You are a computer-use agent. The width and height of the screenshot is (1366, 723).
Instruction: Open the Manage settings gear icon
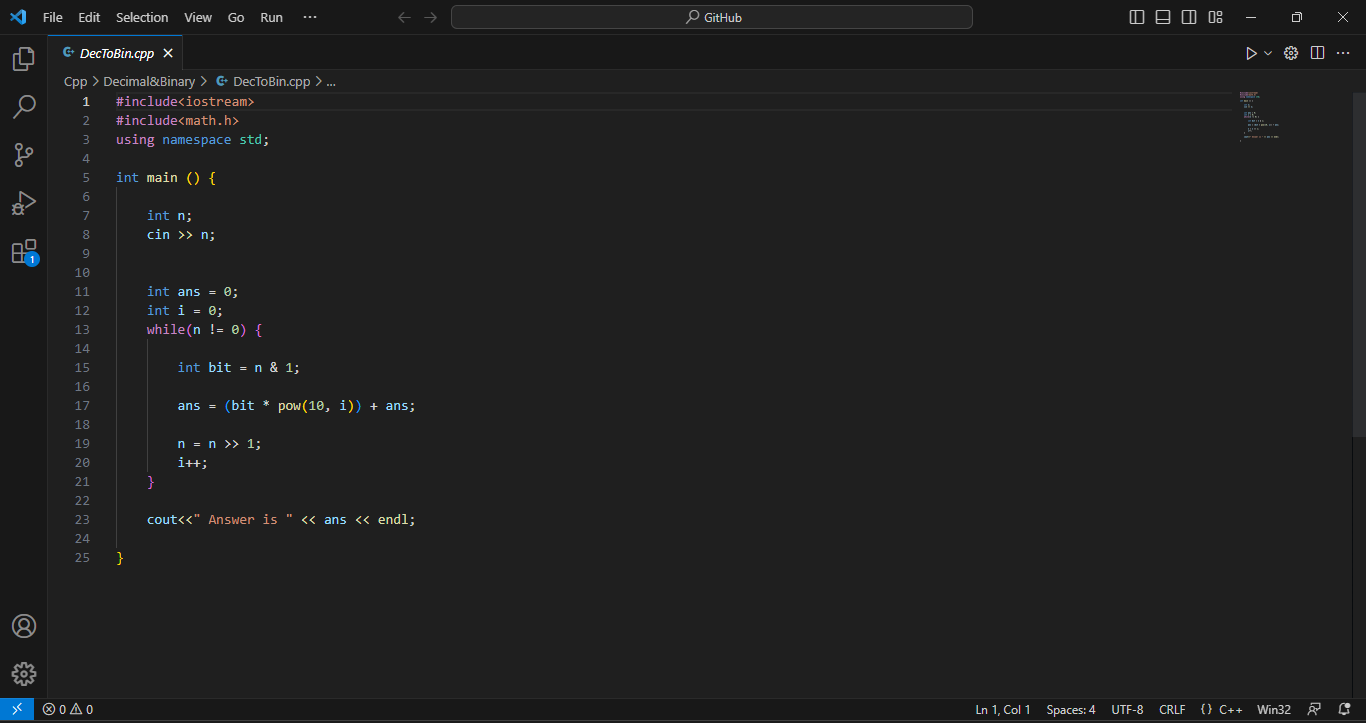point(24,673)
